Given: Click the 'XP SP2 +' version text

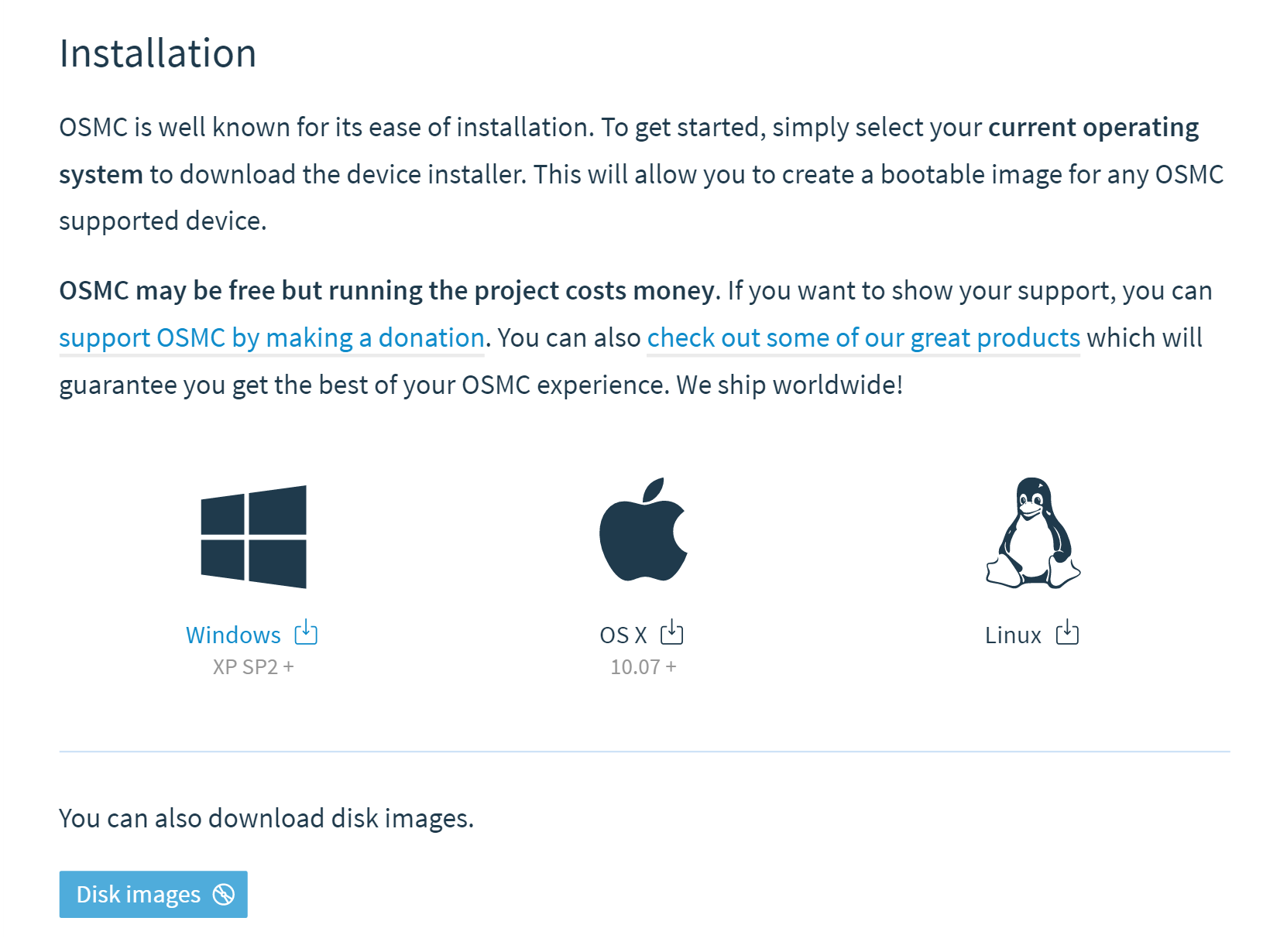Looking at the screenshot, I should [x=253, y=667].
